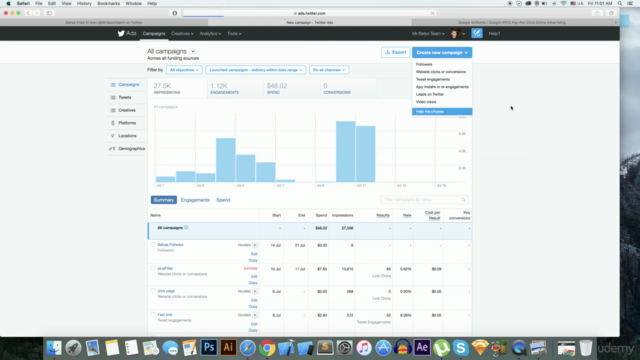Screen dimensions: 640x360
Task: Resume the paused Fast one campaign
Action: coord(255,315)
